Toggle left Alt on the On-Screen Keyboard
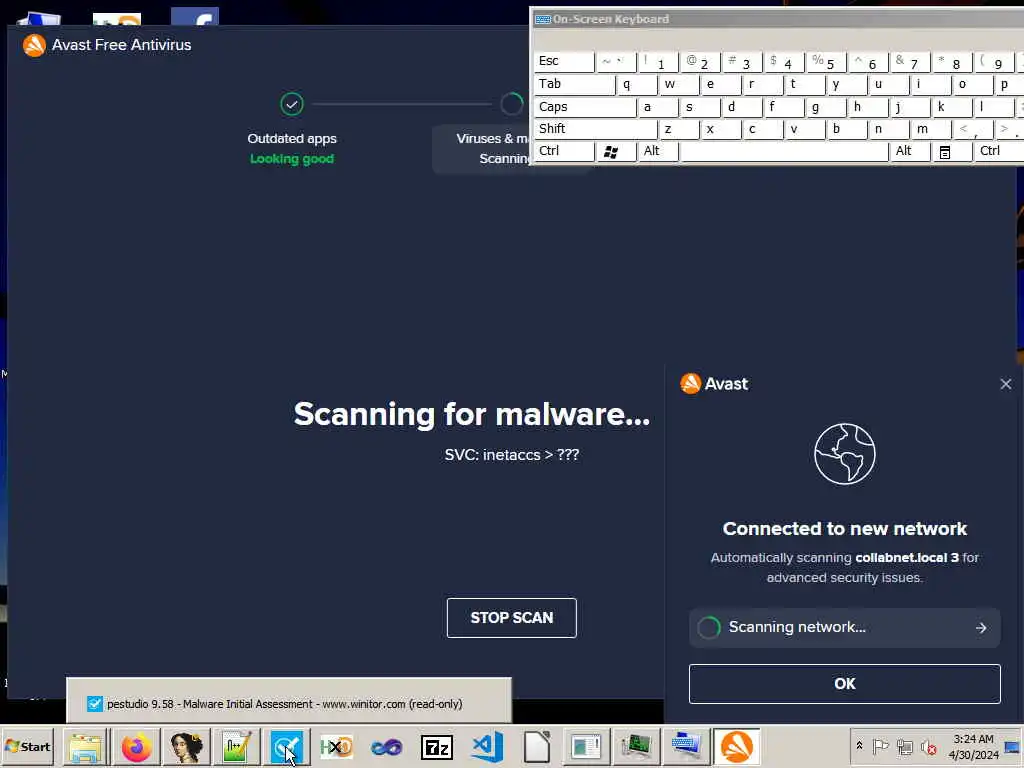 click(x=658, y=152)
